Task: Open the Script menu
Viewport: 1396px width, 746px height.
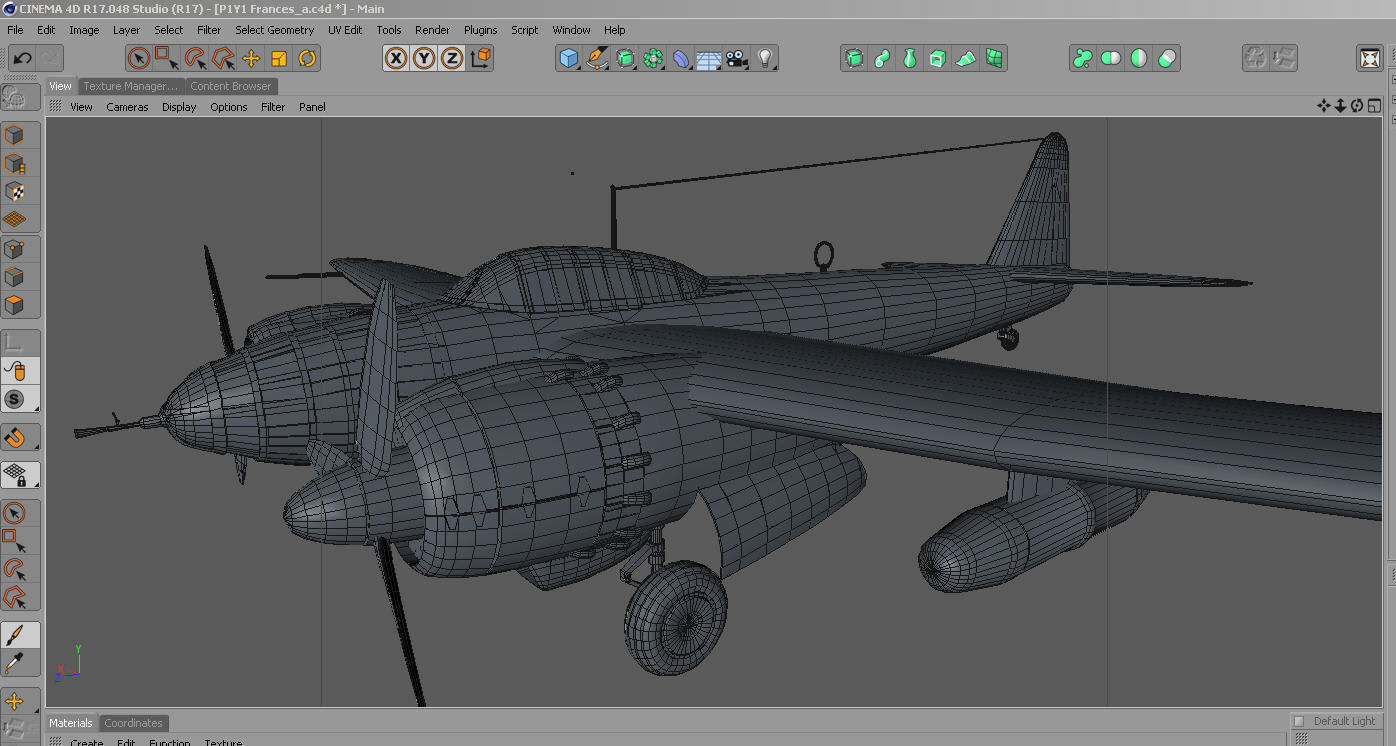Action: point(524,30)
